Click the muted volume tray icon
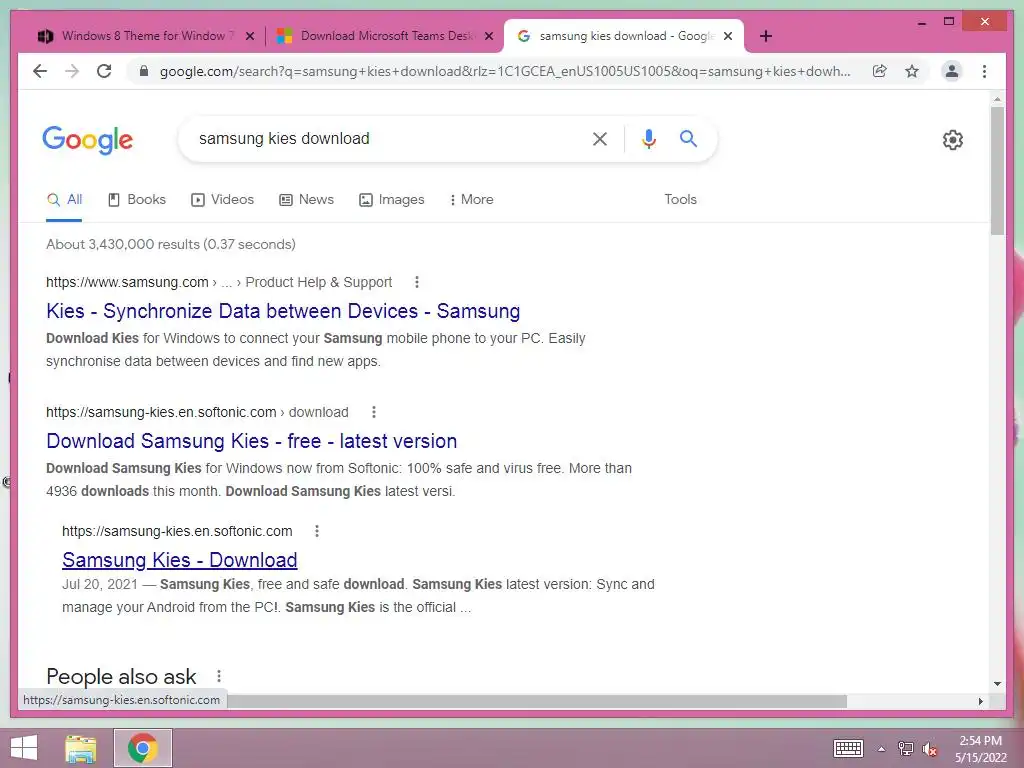This screenshot has height=768, width=1024. [x=929, y=749]
